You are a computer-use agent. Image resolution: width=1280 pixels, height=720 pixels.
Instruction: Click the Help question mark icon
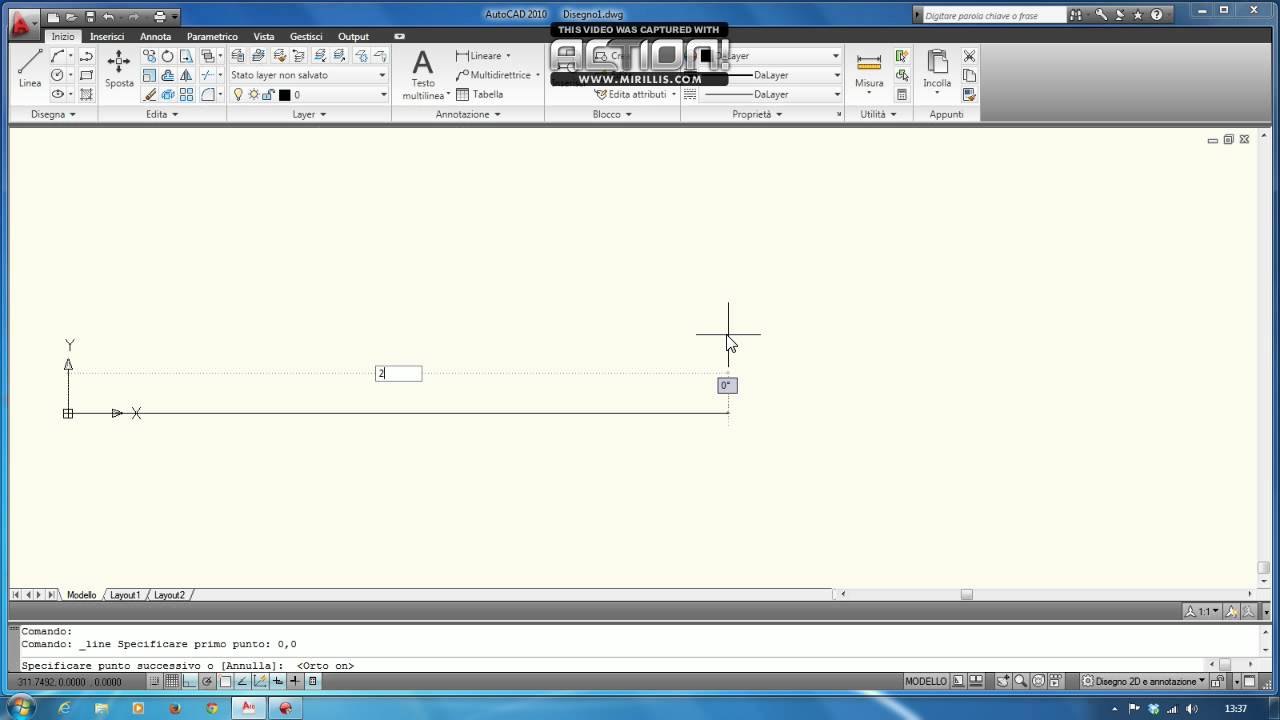pos(1157,15)
